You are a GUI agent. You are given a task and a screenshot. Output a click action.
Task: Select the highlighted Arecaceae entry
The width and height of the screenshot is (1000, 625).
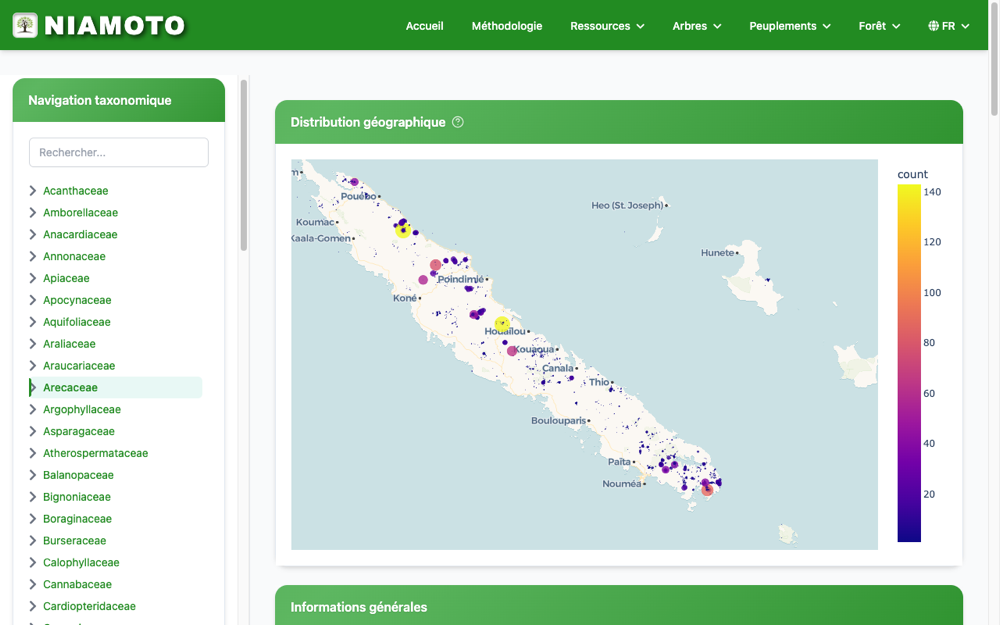point(70,387)
